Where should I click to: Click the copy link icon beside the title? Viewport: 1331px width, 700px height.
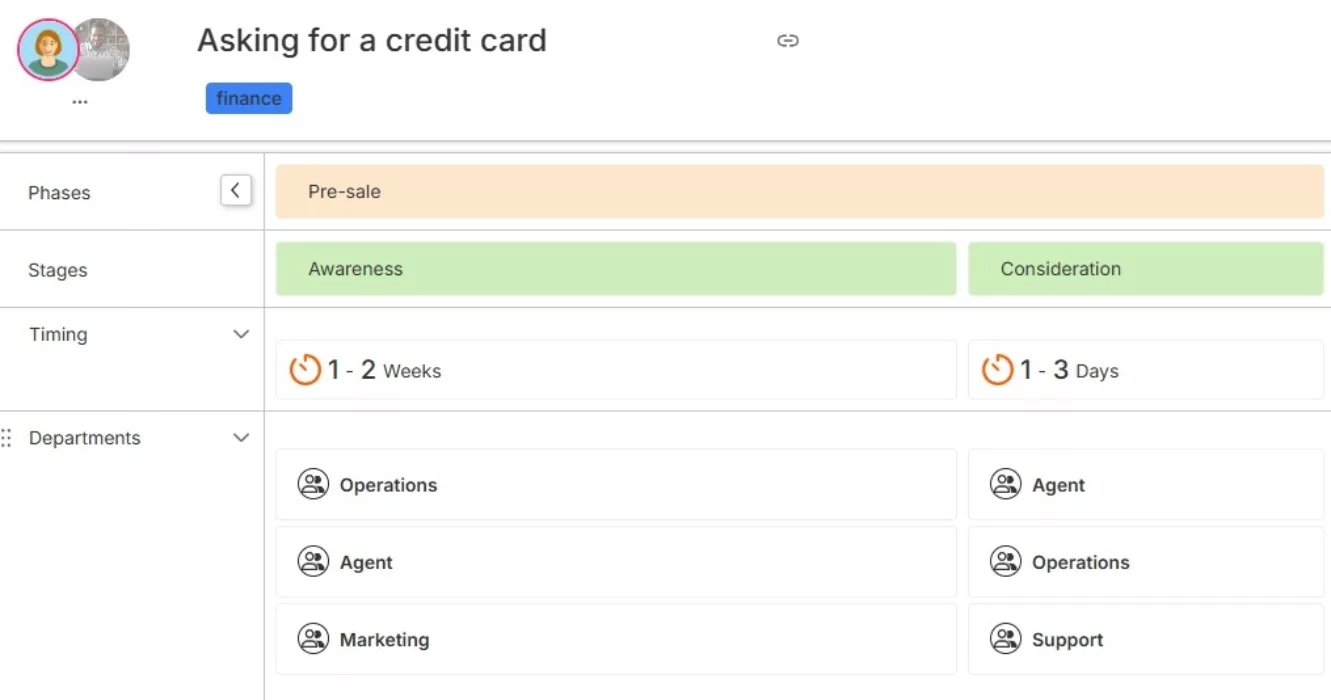tap(789, 40)
